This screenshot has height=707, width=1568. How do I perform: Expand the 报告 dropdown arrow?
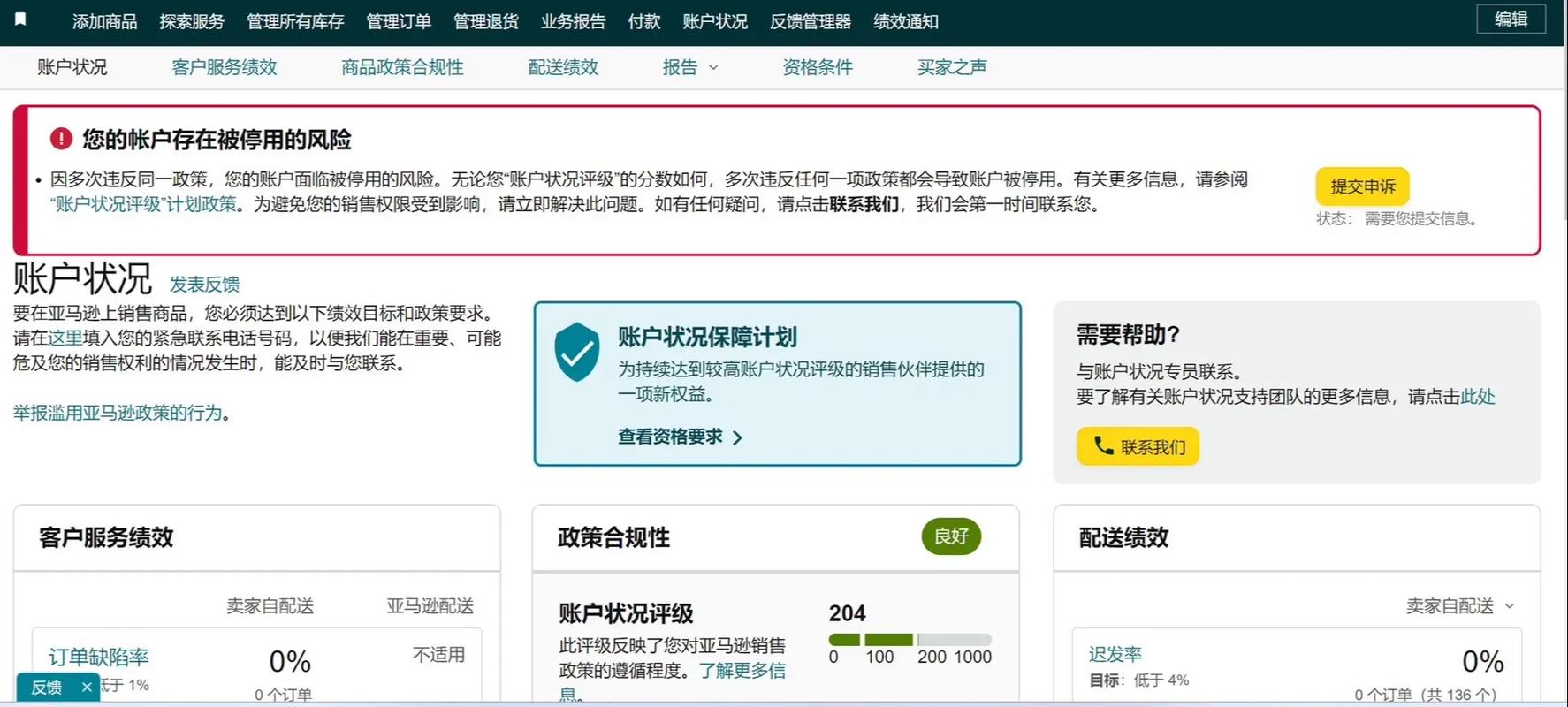click(713, 68)
